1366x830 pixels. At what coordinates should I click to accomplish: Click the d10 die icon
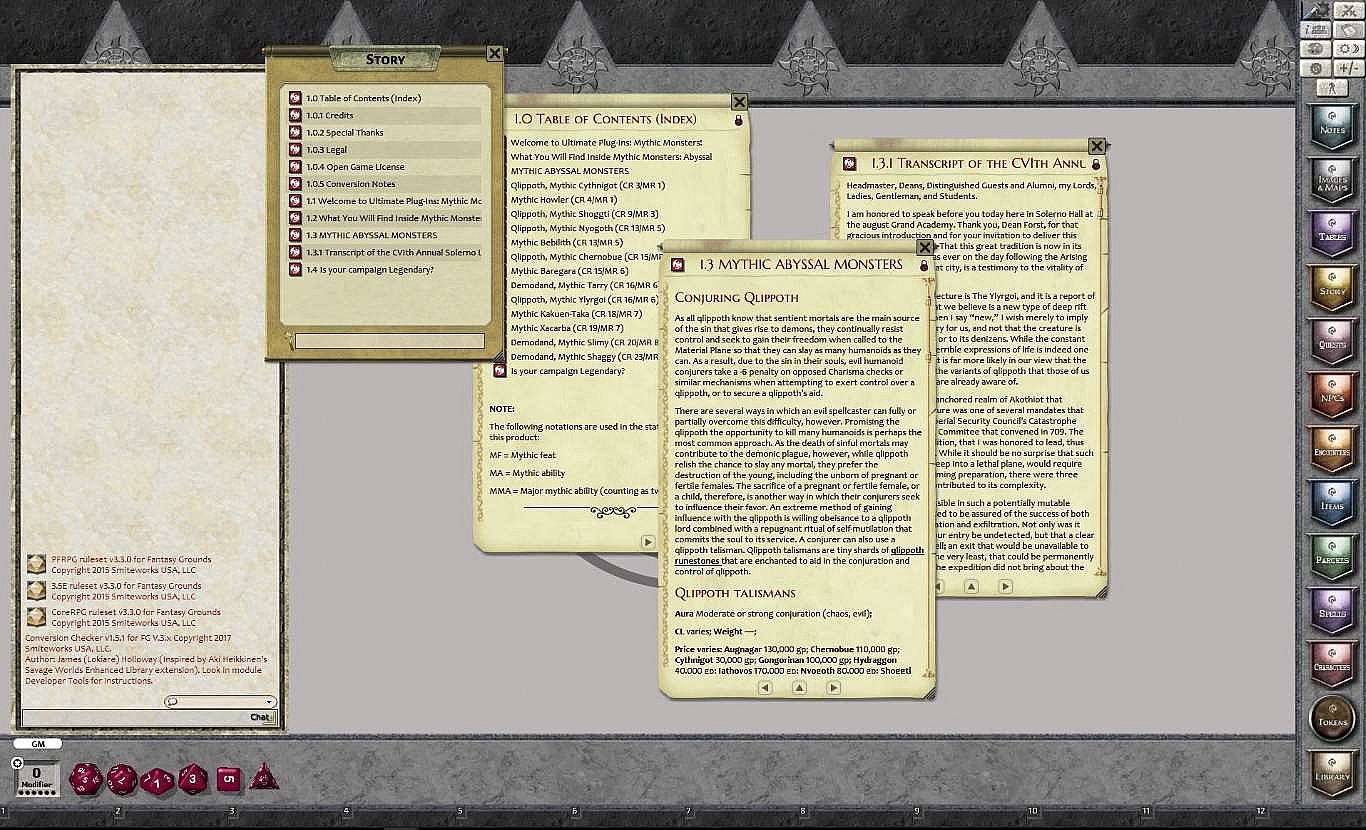pyautogui.click(x=157, y=780)
